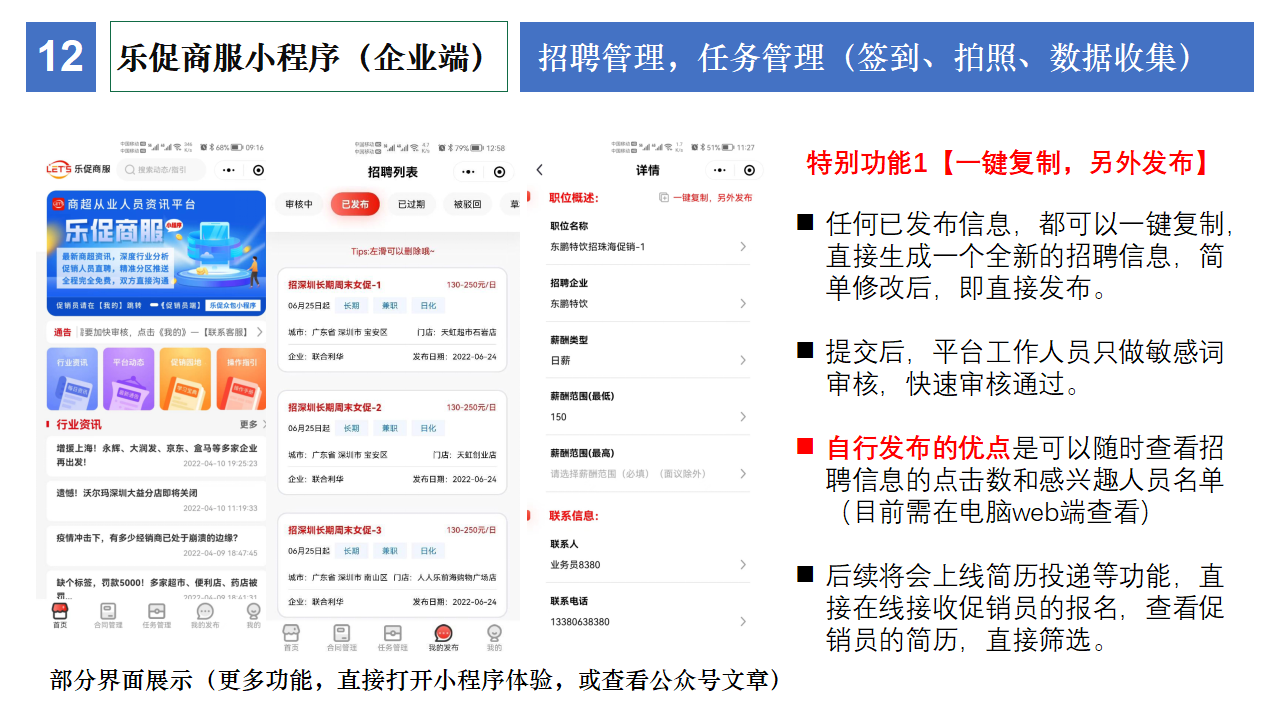Open the 平台动态 category tile
The height and width of the screenshot is (720, 1280).
[x=128, y=378]
